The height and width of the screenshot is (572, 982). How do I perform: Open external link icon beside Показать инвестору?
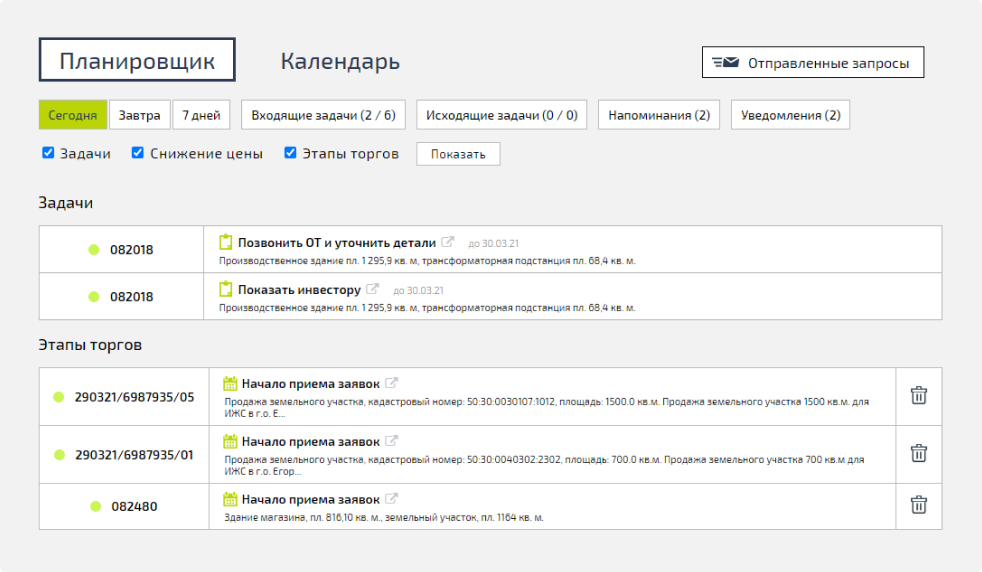click(x=372, y=289)
